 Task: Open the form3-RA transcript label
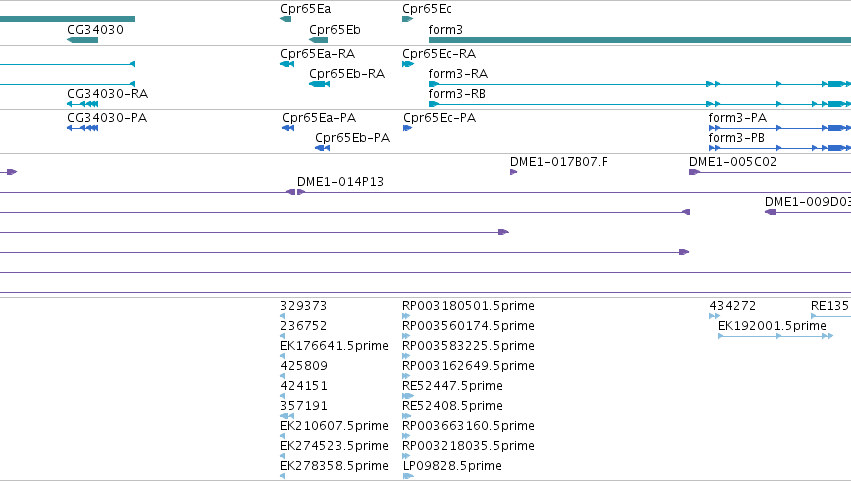click(x=458, y=73)
